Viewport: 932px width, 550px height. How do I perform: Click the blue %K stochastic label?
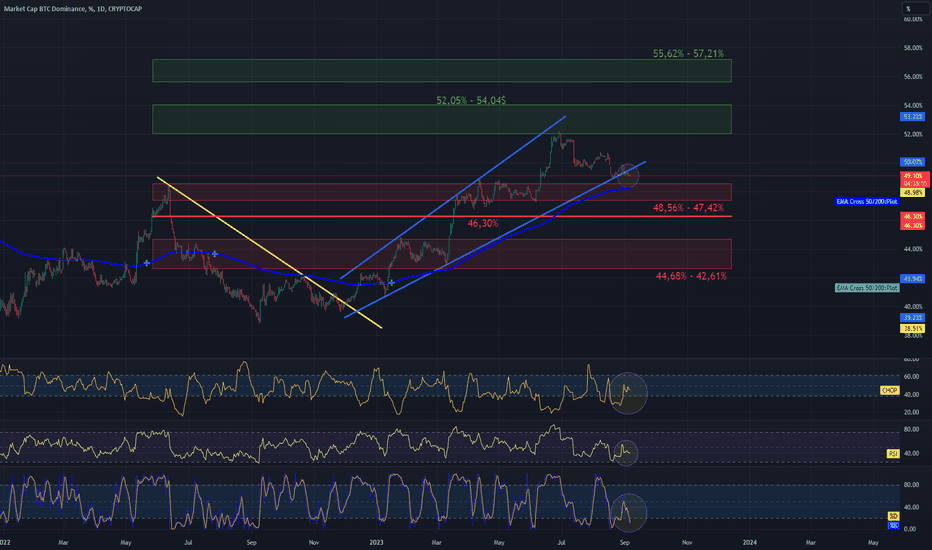coord(893,525)
